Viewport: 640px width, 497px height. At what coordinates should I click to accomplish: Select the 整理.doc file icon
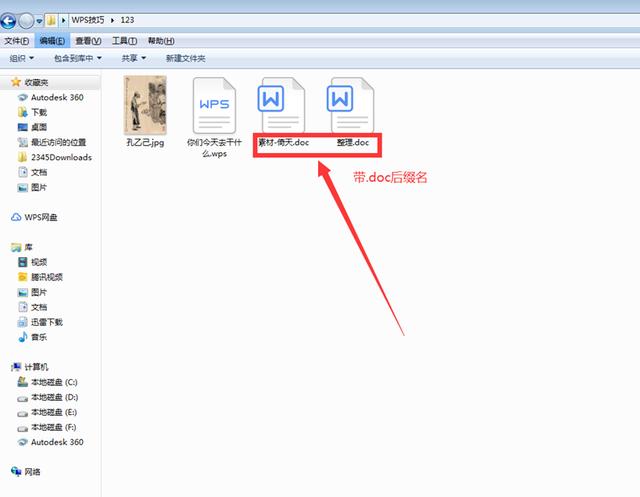[350, 104]
